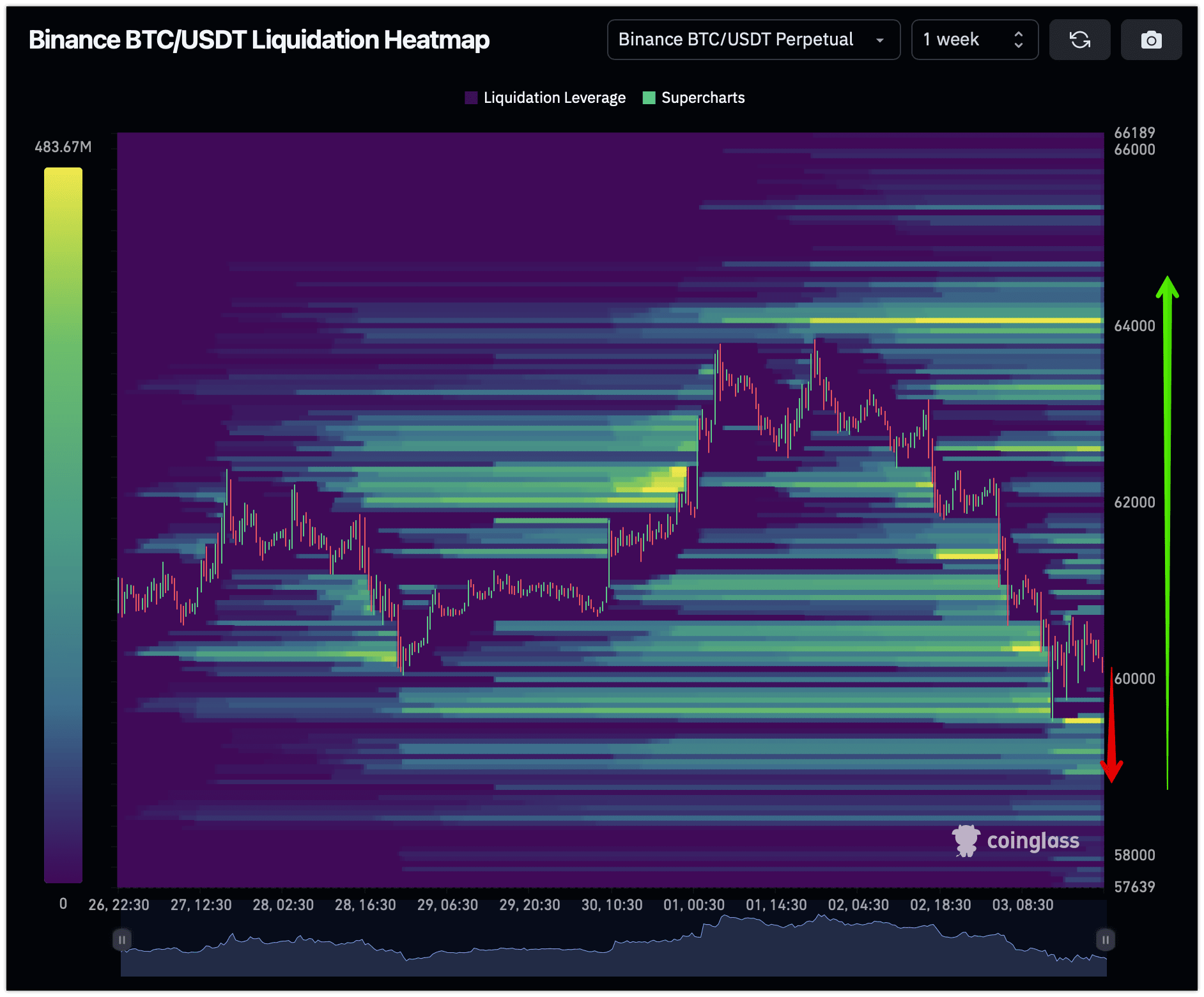Screen dimensions: 1204x997
Task: Toggle the Liquidation Leverage legend series
Action: point(545,98)
